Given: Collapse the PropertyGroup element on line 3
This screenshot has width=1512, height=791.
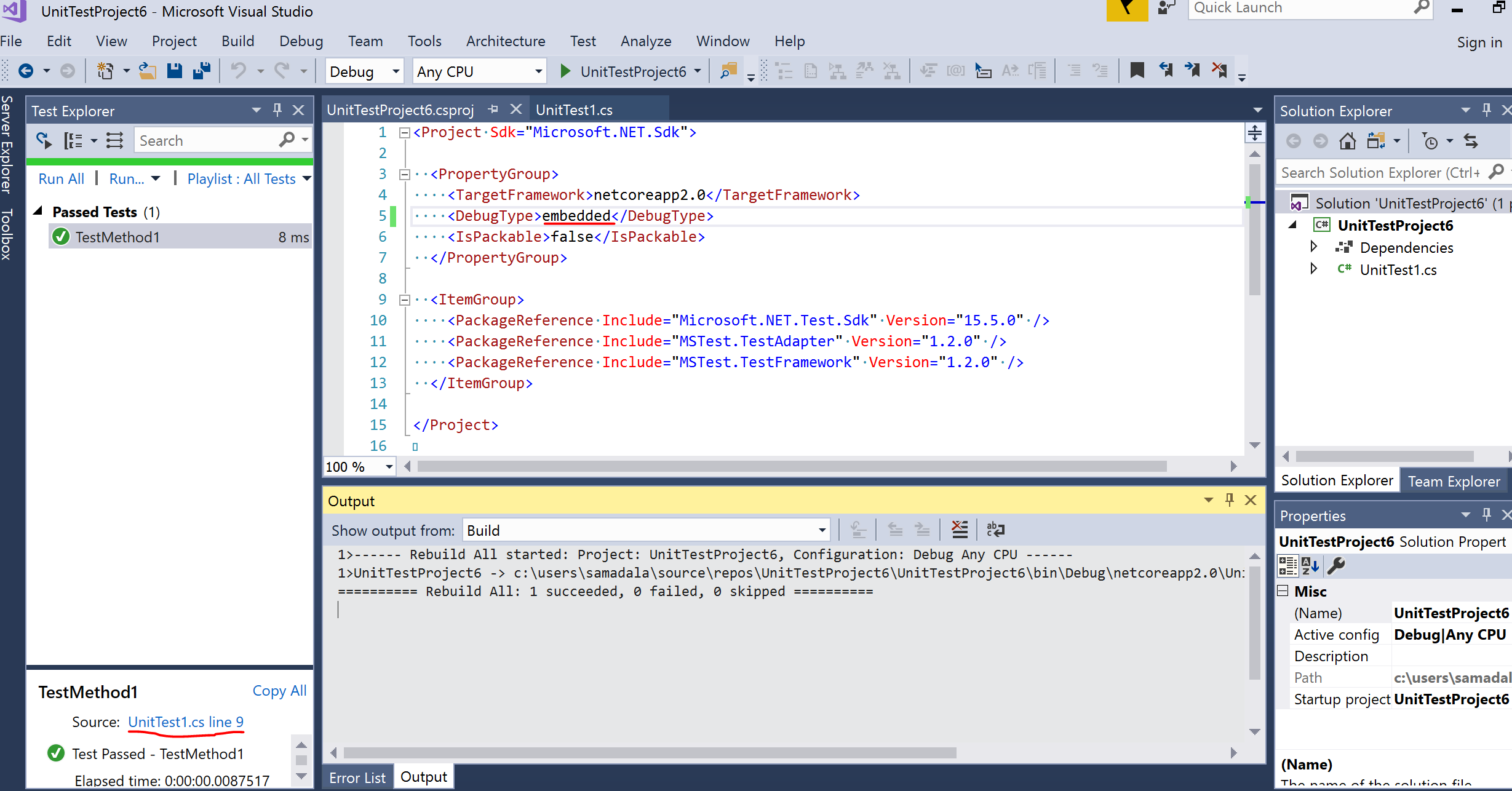Looking at the screenshot, I should click(404, 174).
